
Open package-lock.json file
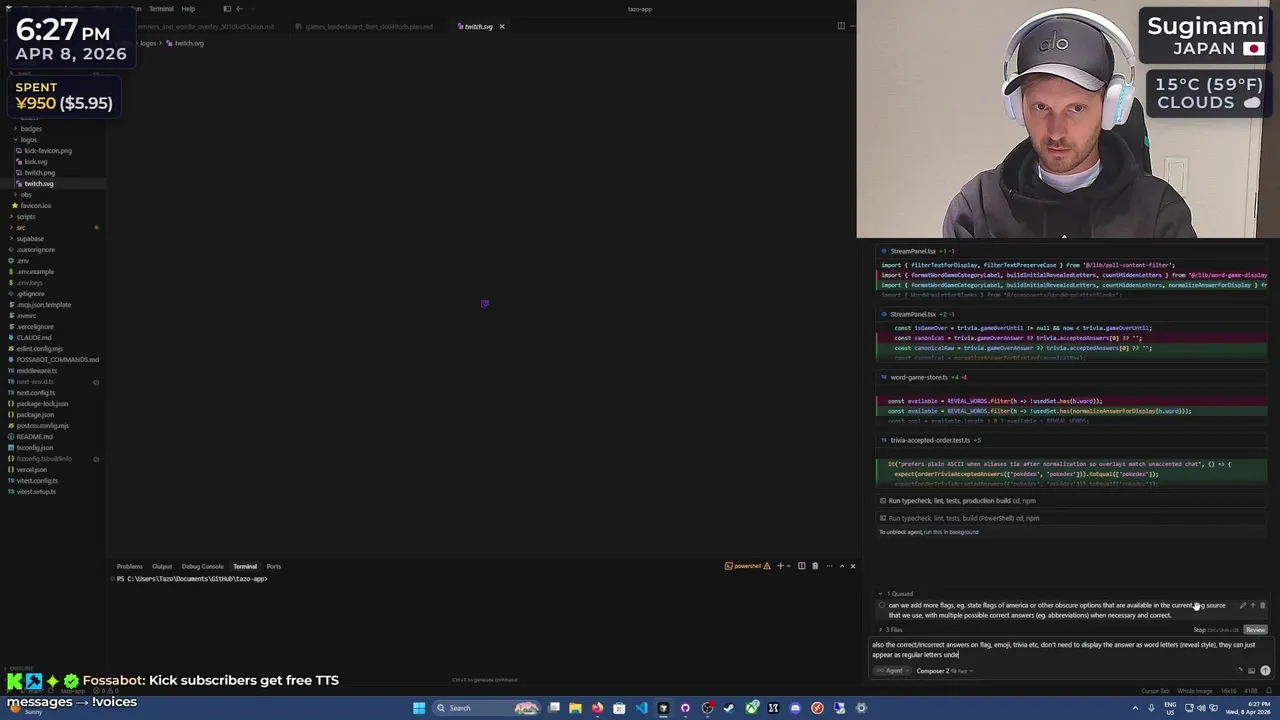pos(42,404)
